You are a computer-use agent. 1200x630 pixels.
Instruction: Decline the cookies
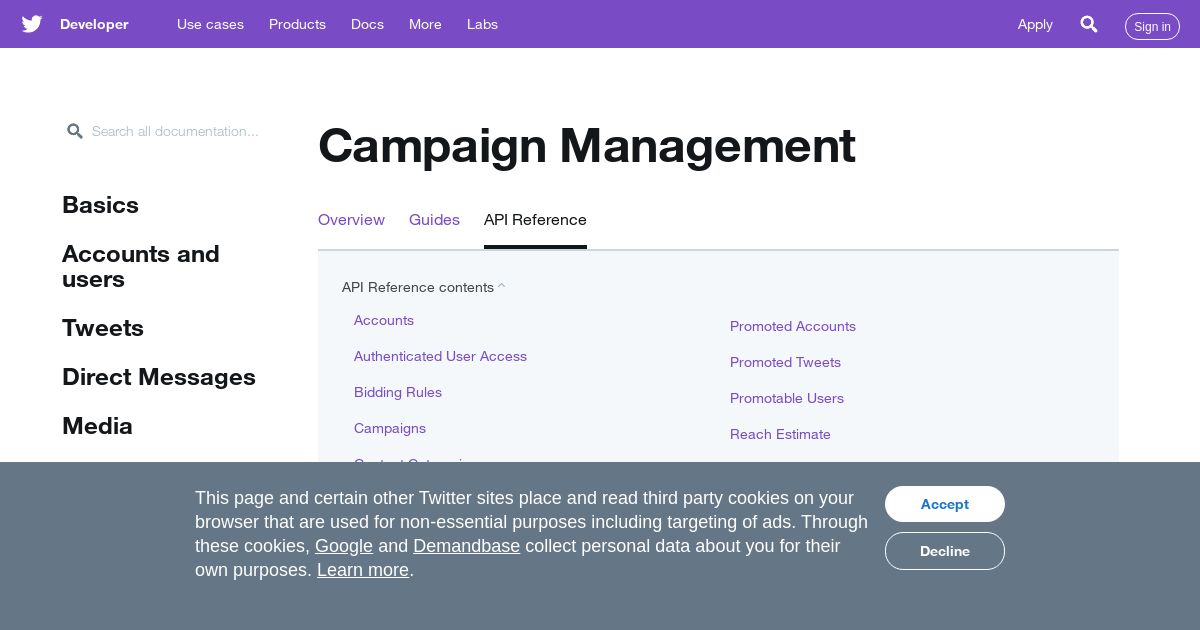pos(945,551)
